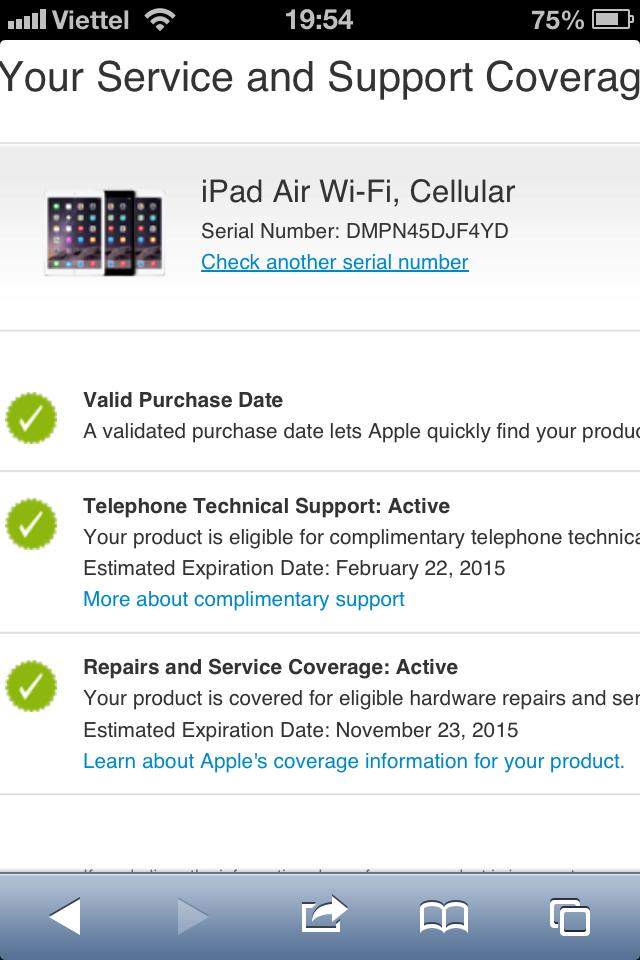The height and width of the screenshot is (960, 640).
Task: Tap the Your Service and Support Coverage heading
Action: coord(320,78)
